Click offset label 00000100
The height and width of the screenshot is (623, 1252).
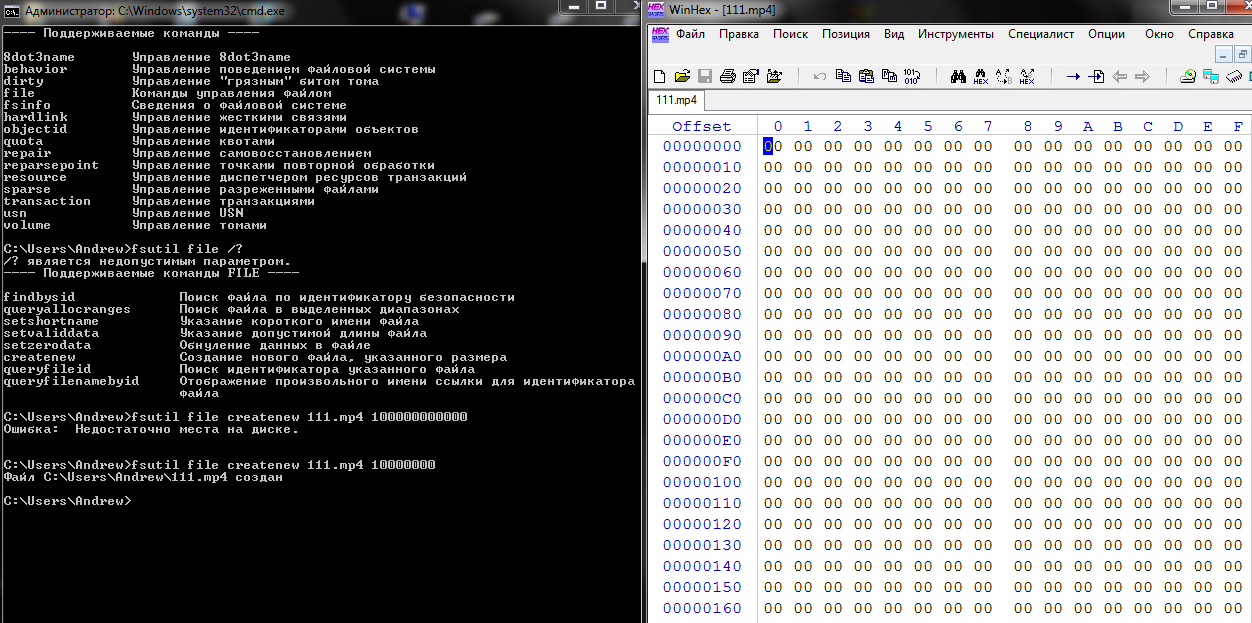(702, 482)
